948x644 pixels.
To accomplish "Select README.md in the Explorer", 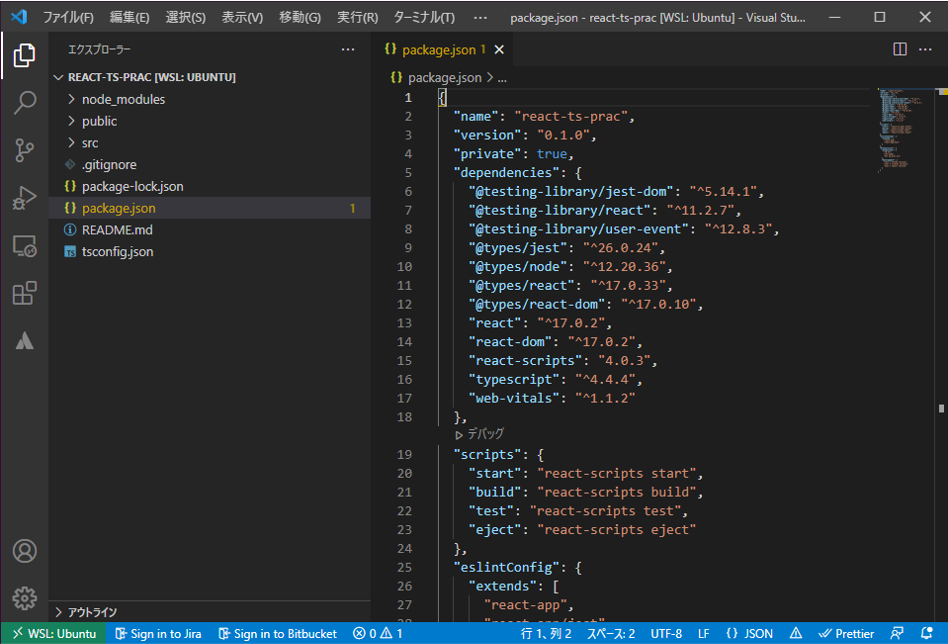I will point(116,229).
